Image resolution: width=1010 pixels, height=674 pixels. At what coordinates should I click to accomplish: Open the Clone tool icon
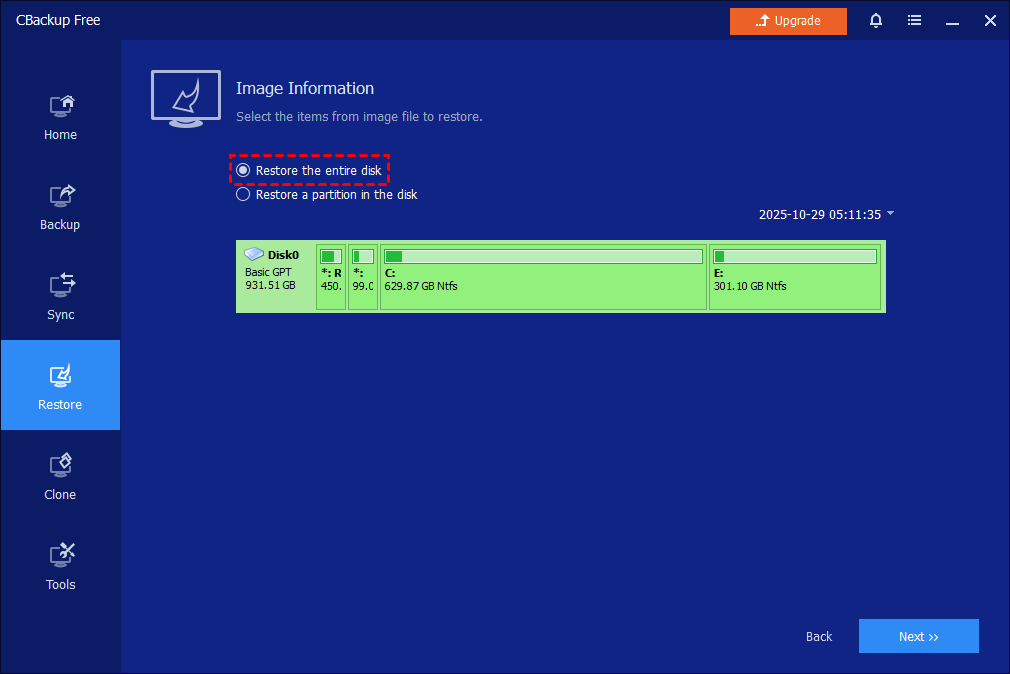[60, 466]
